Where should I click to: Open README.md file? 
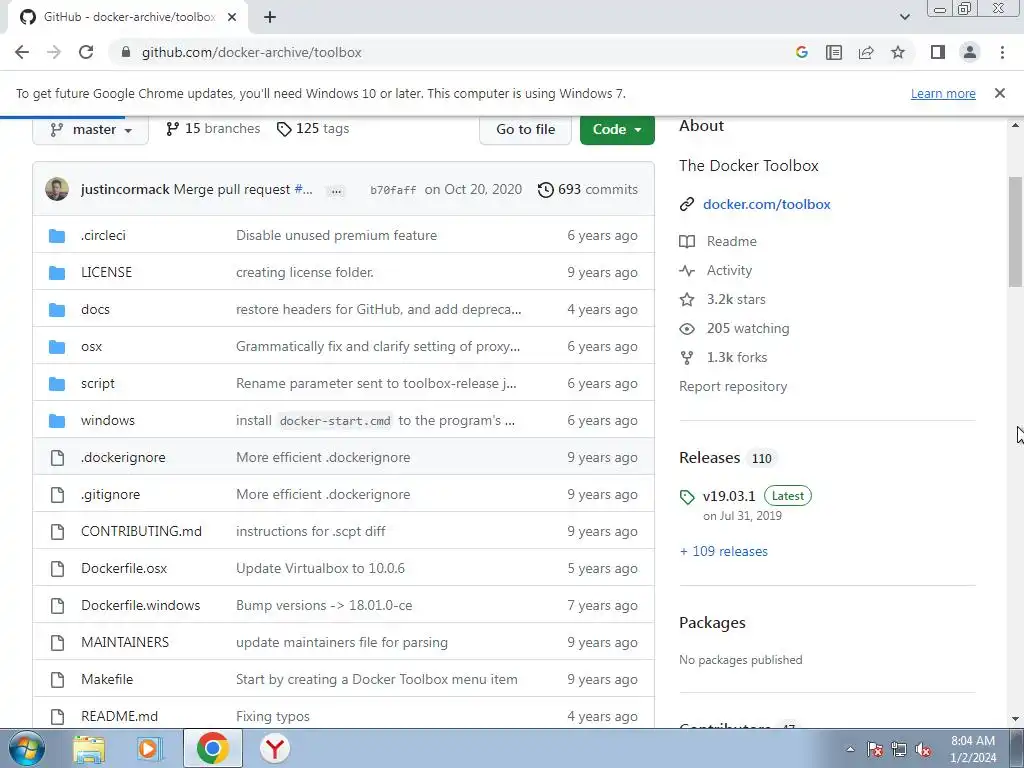pos(120,716)
